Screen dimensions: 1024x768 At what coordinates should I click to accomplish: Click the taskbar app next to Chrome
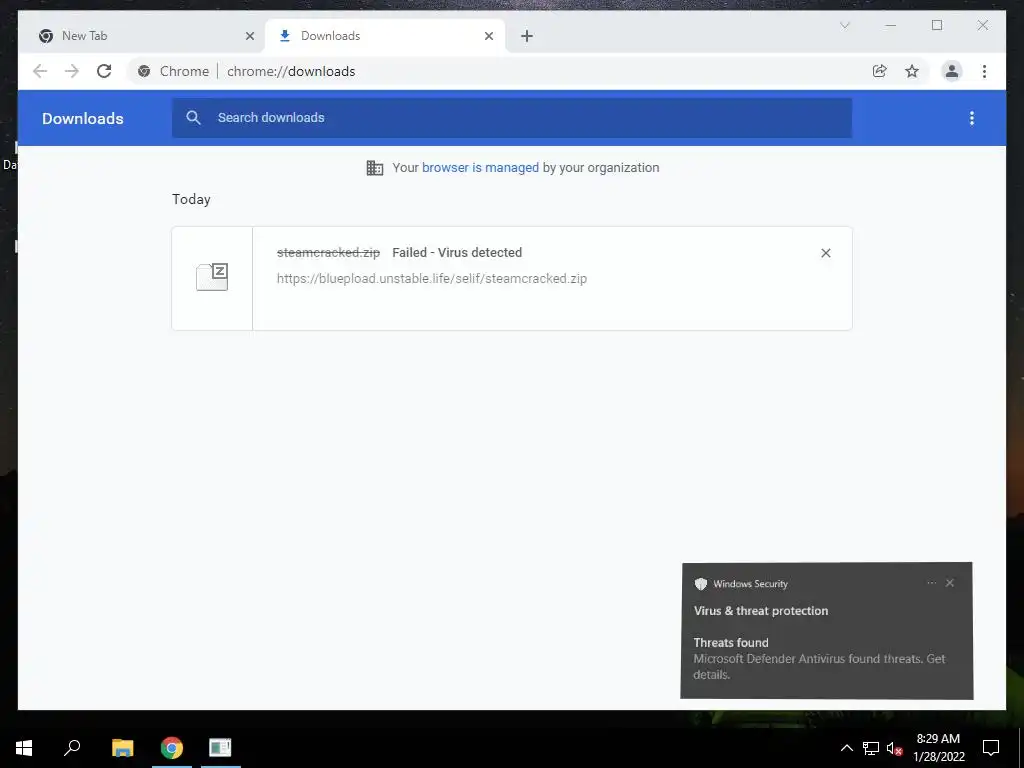220,748
